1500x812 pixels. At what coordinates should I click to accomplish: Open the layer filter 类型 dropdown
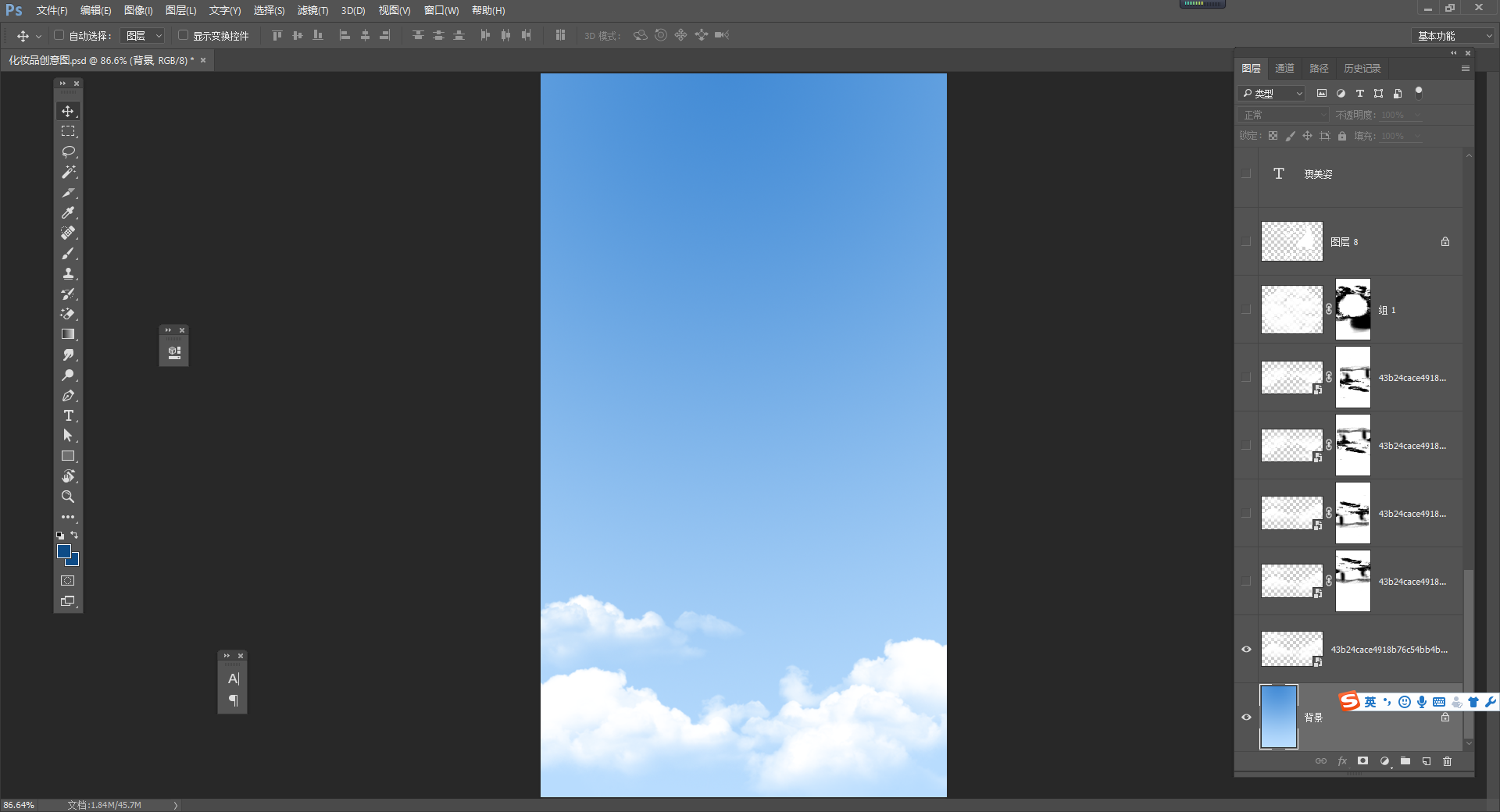pos(1272,93)
